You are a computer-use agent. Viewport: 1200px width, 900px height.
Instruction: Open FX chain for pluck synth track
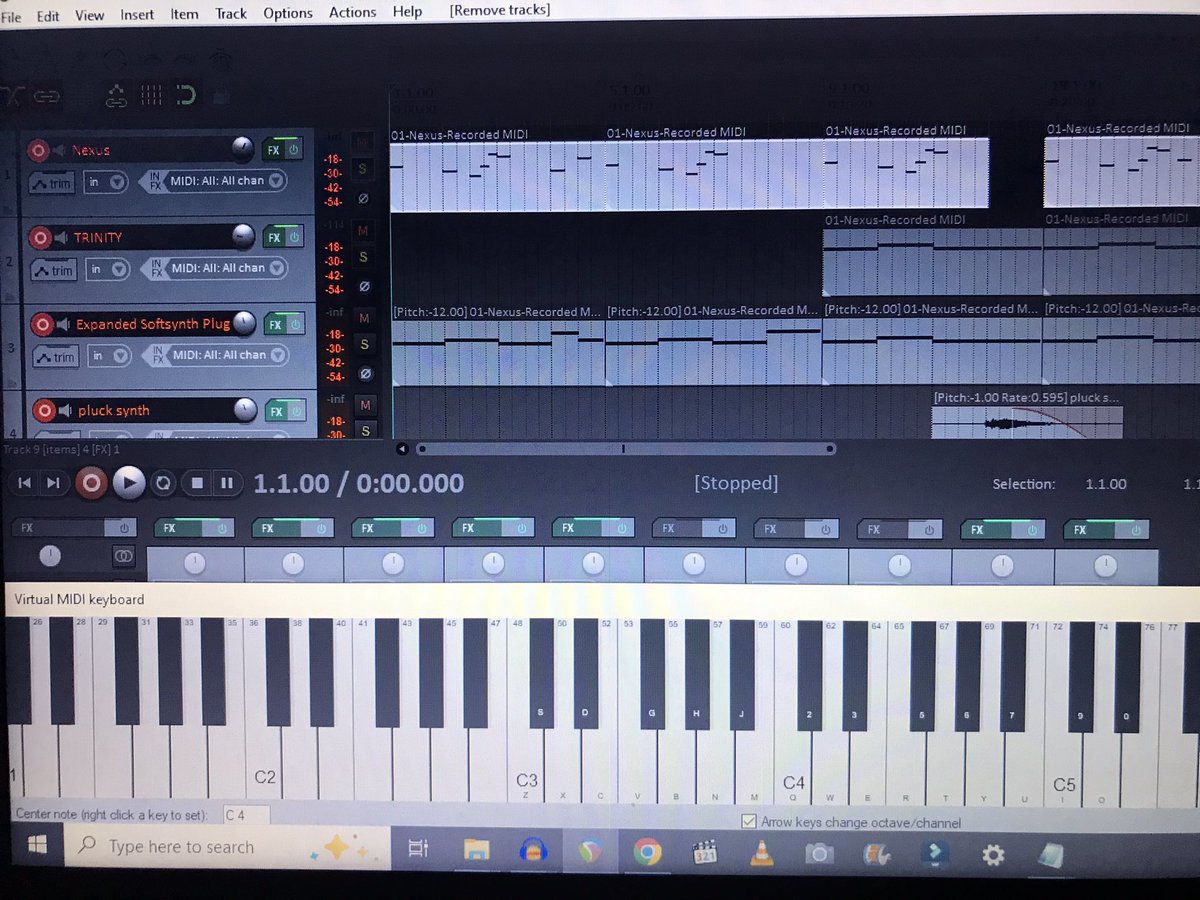pyautogui.click(x=275, y=411)
